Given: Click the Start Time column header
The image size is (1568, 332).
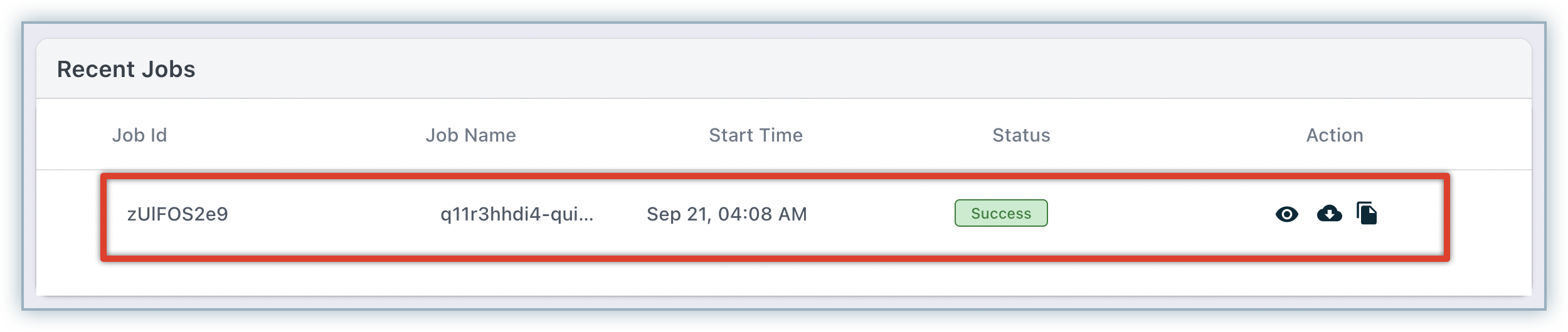Looking at the screenshot, I should pos(755,135).
